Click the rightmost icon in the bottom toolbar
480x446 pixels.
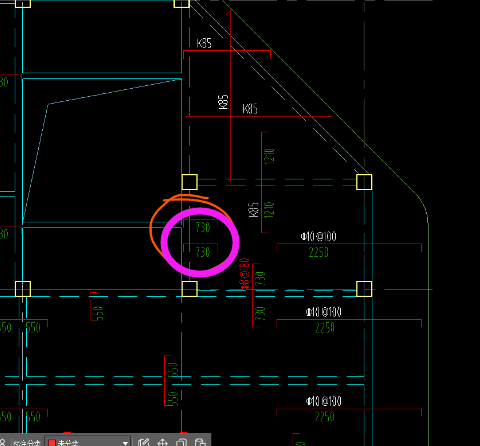[x=200, y=443]
